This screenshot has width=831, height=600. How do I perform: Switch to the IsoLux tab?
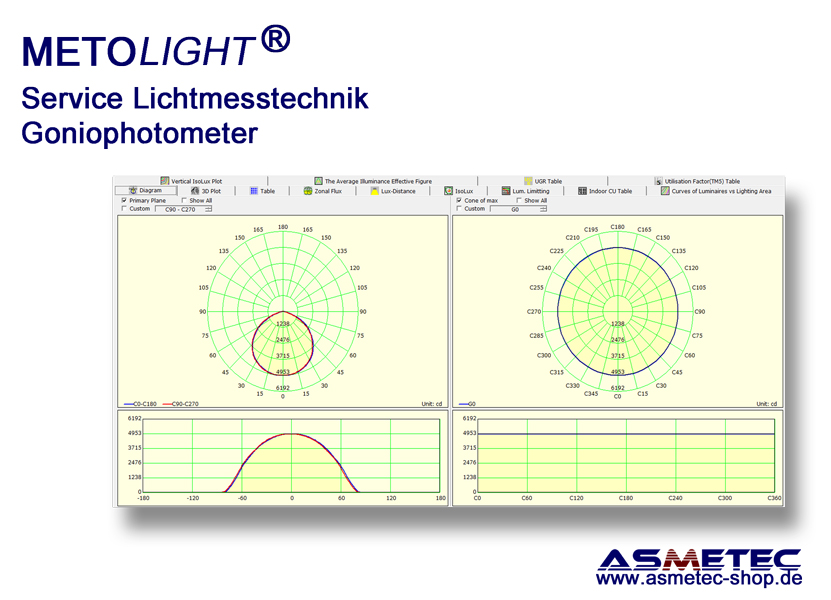pyautogui.click(x=459, y=191)
